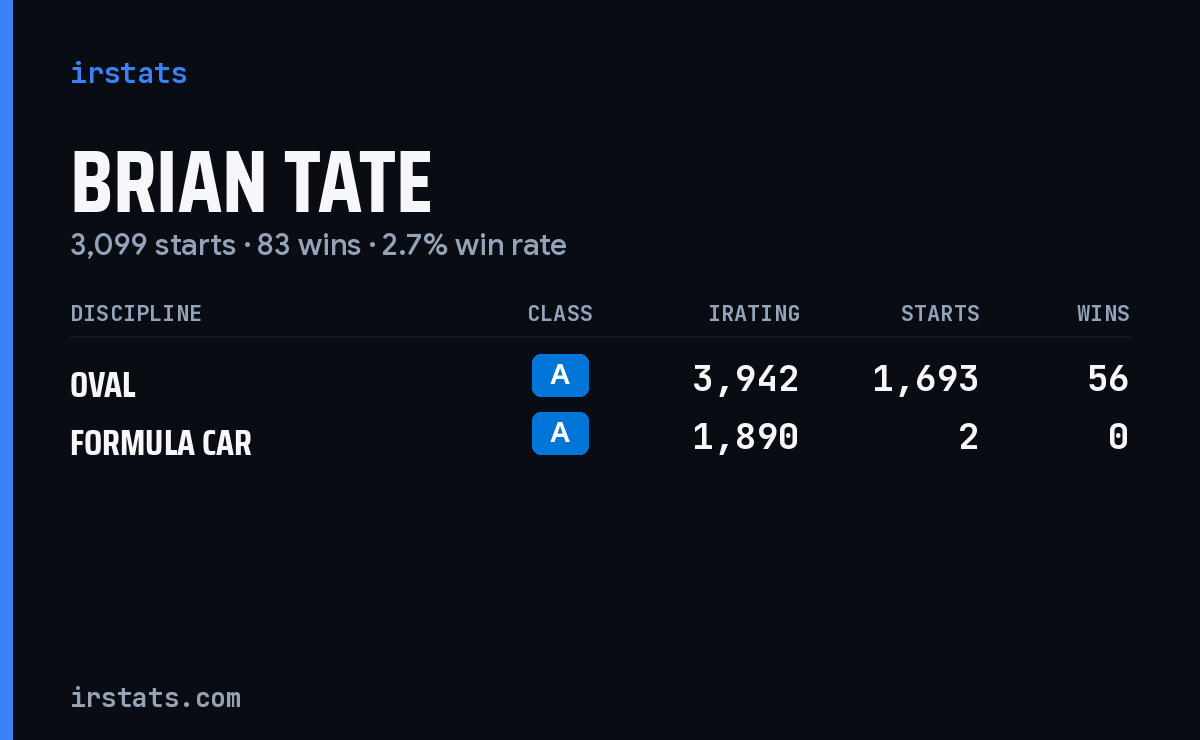Screen dimensions: 1200x740
Task: Sort by the DISCIPLINE column header
Action: pyautogui.click(x=136, y=313)
